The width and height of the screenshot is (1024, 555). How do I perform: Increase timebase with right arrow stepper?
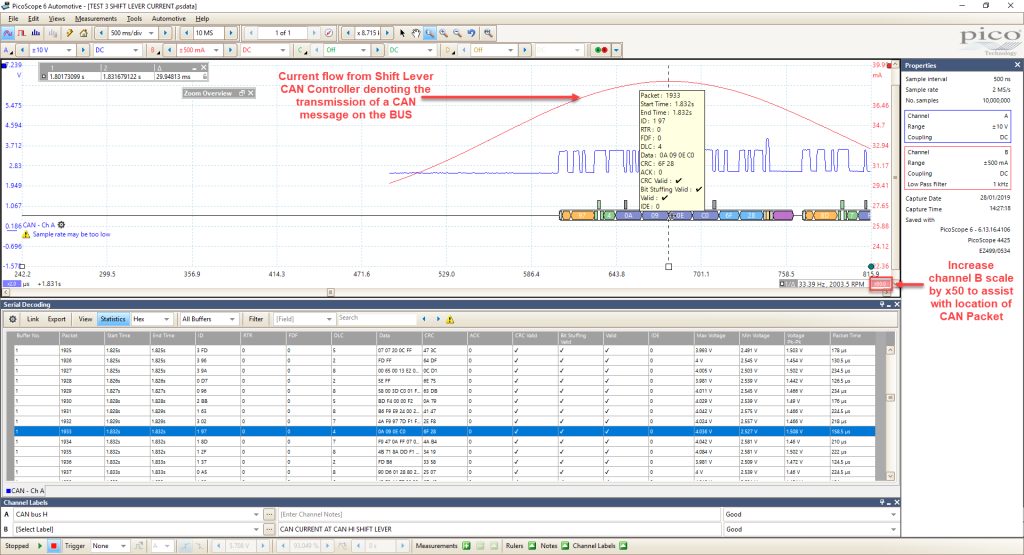pos(165,33)
